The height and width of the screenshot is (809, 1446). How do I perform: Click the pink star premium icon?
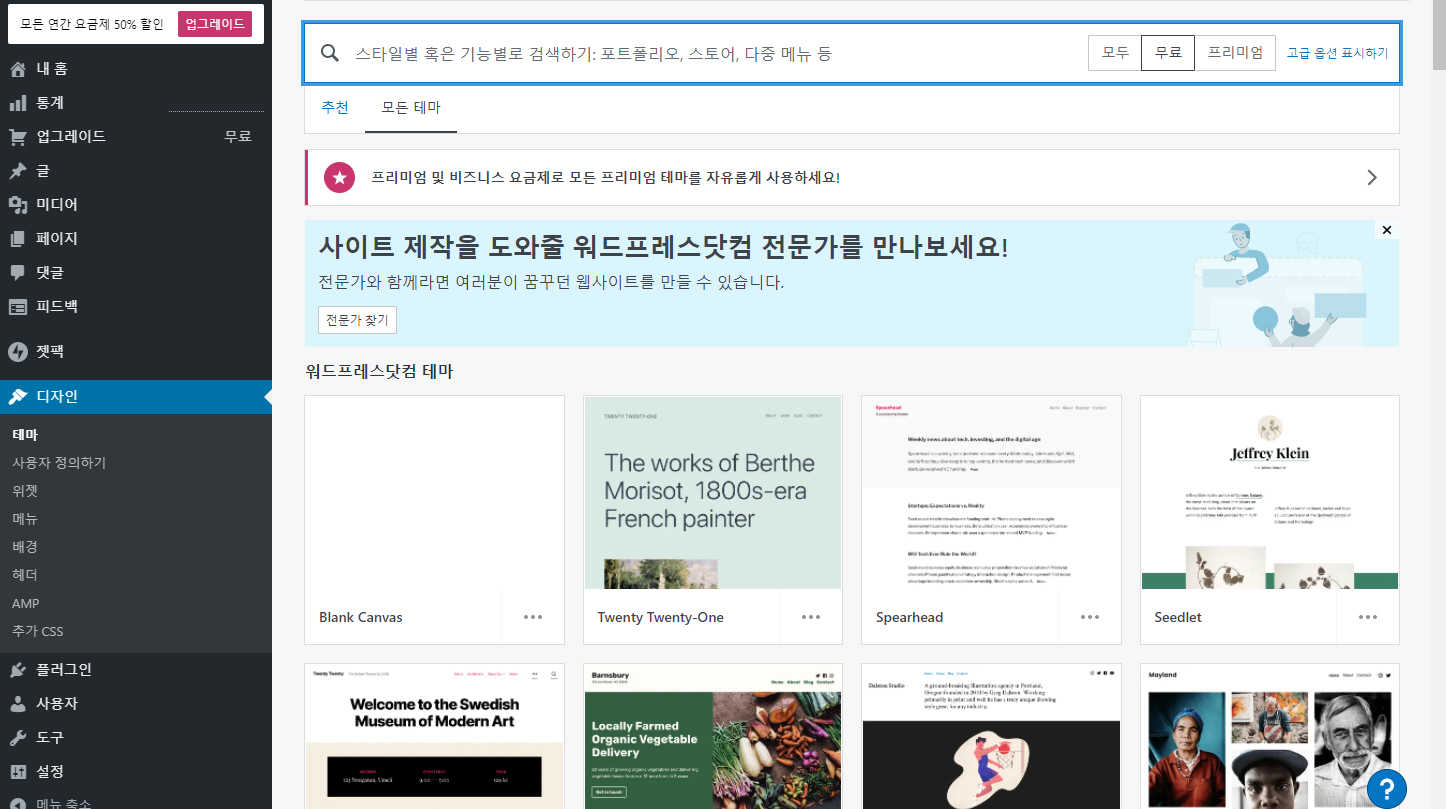[x=340, y=178]
